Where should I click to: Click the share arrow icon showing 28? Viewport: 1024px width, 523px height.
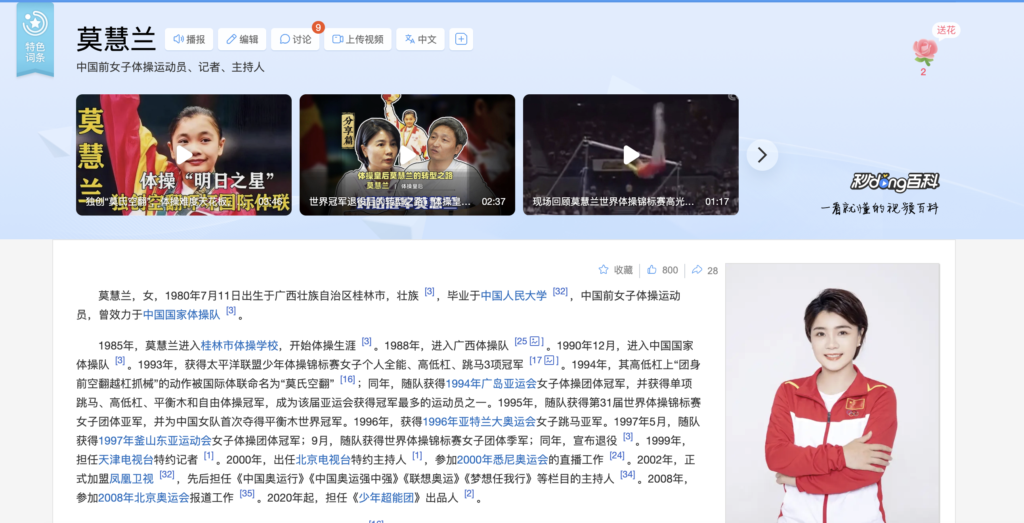pyautogui.click(x=704, y=270)
